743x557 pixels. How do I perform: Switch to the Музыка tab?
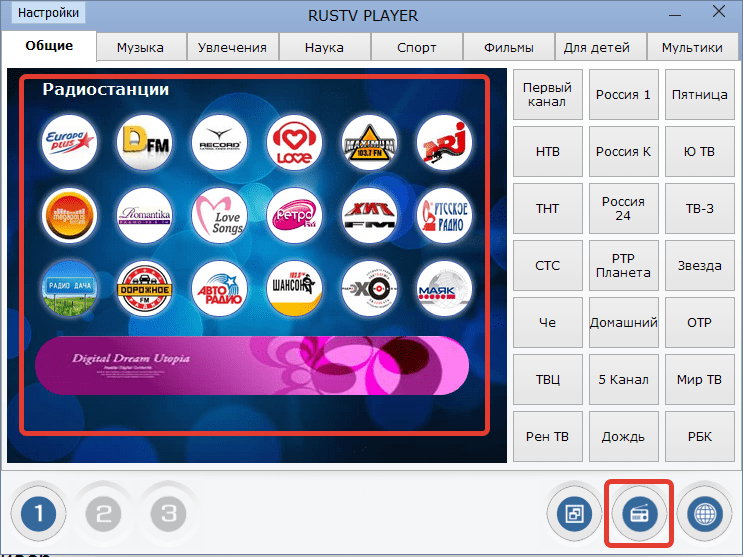pyautogui.click(x=140, y=47)
